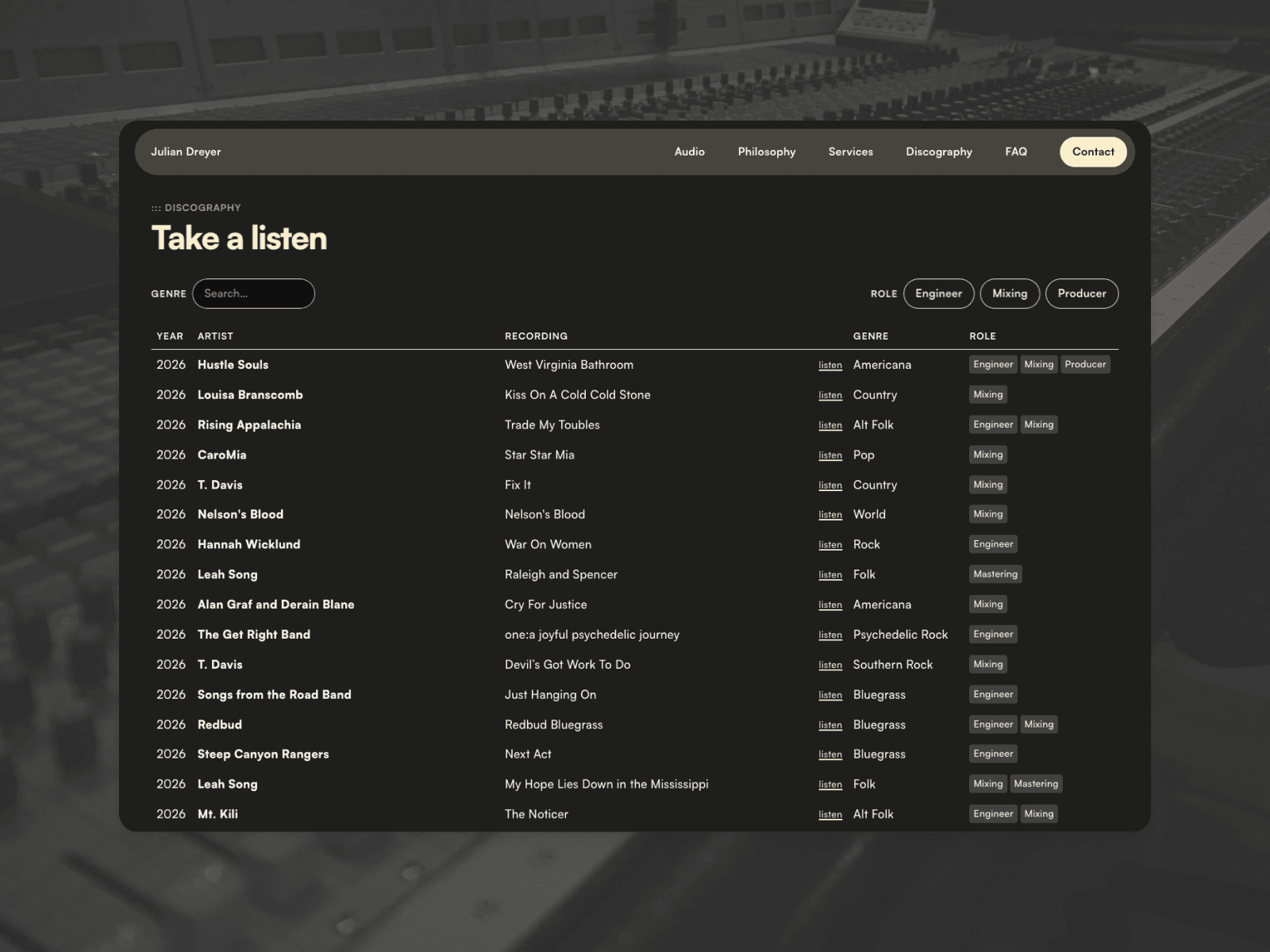Screen dimensions: 1270x952
Task: Click artist Louisa Branscomb
Action: 250,395
